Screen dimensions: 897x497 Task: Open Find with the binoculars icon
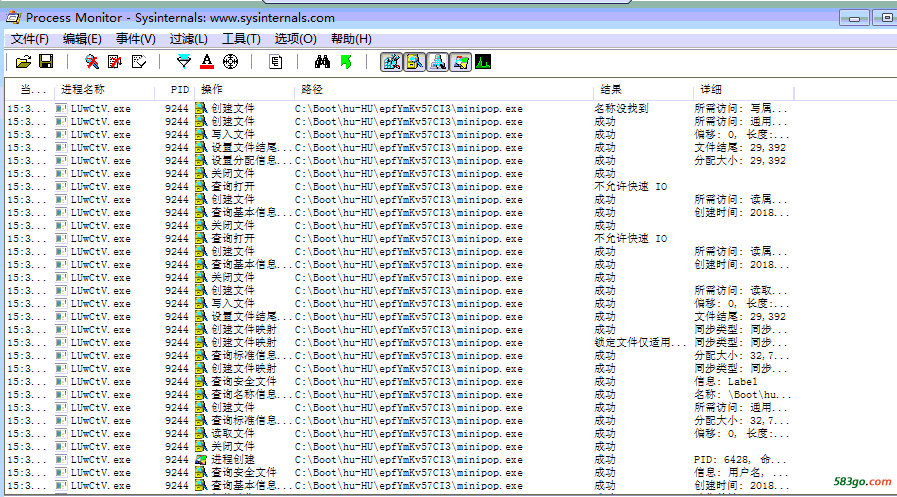click(x=322, y=62)
